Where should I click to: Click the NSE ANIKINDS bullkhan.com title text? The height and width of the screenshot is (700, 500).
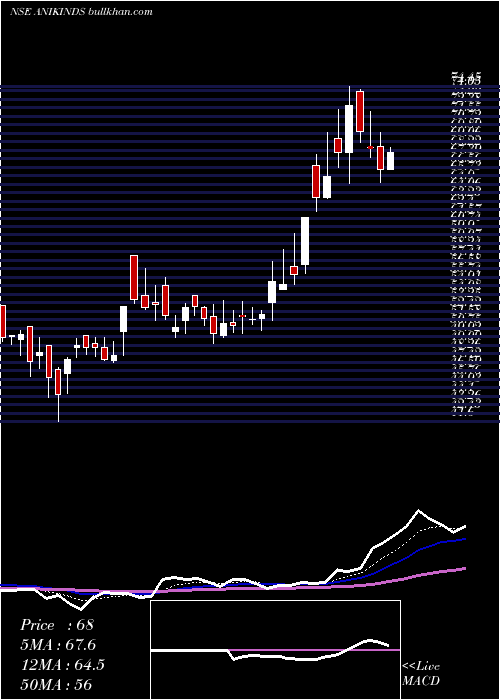(x=81, y=12)
